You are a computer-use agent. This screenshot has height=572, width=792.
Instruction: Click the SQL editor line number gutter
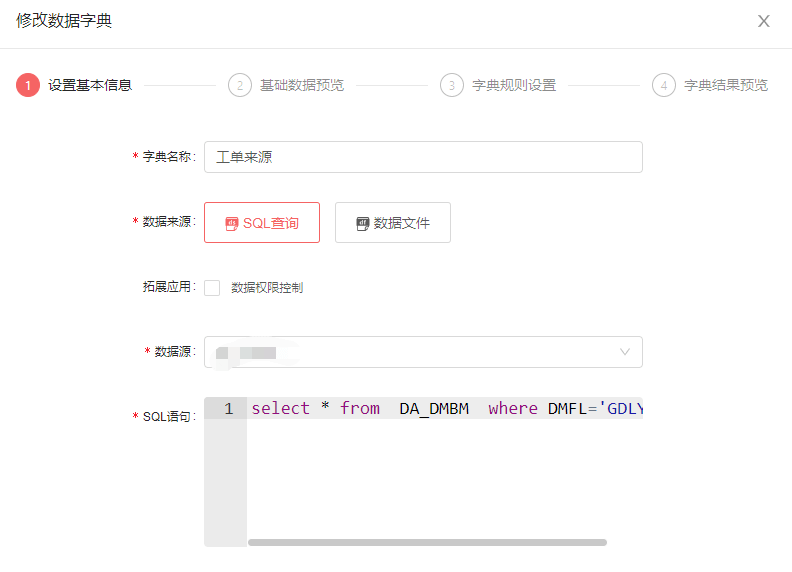point(225,470)
